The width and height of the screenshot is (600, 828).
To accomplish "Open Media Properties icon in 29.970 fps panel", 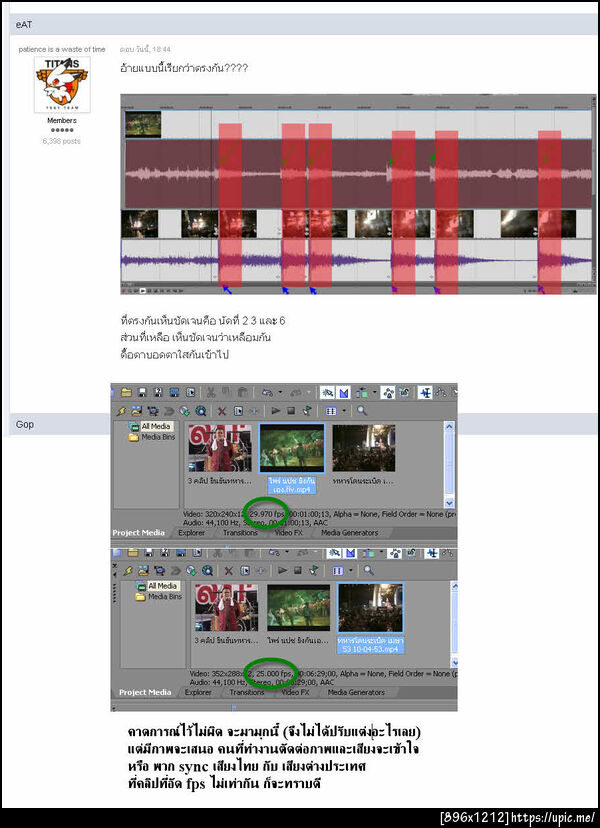I will pyautogui.click(x=239, y=411).
